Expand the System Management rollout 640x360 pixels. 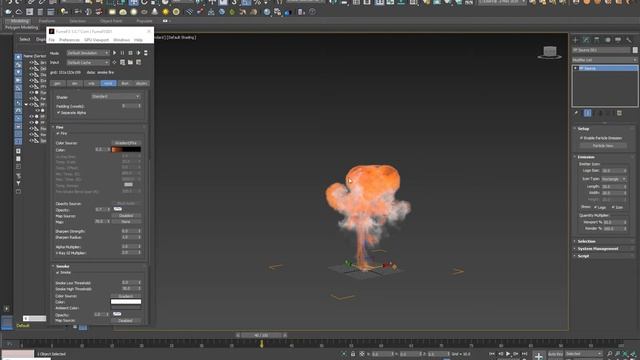[598, 249]
